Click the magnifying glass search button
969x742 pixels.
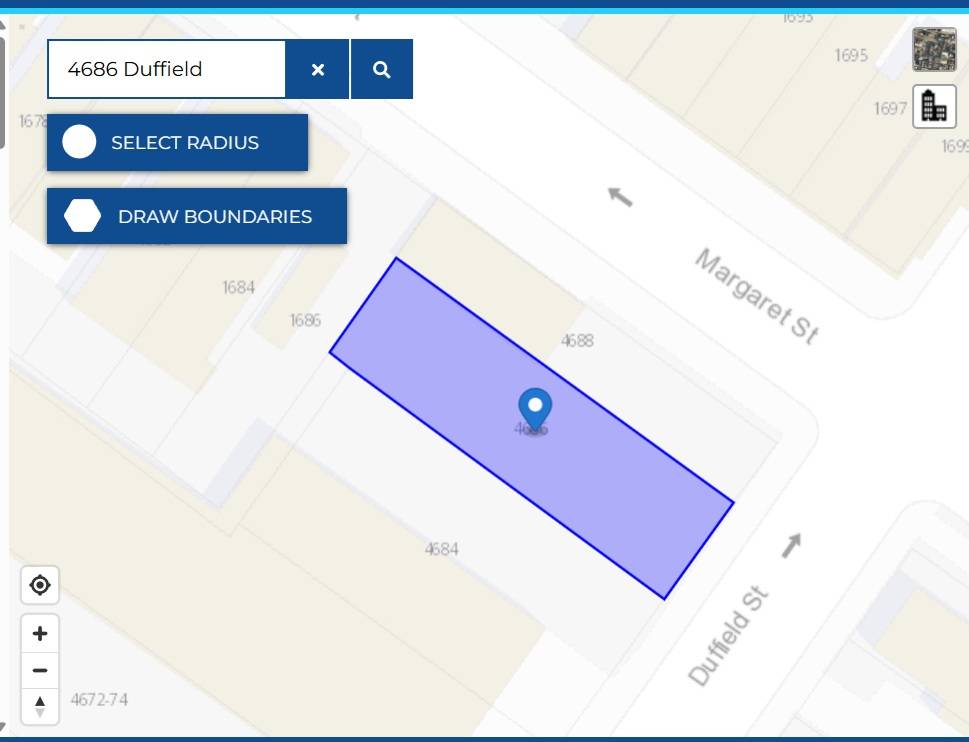click(381, 69)
